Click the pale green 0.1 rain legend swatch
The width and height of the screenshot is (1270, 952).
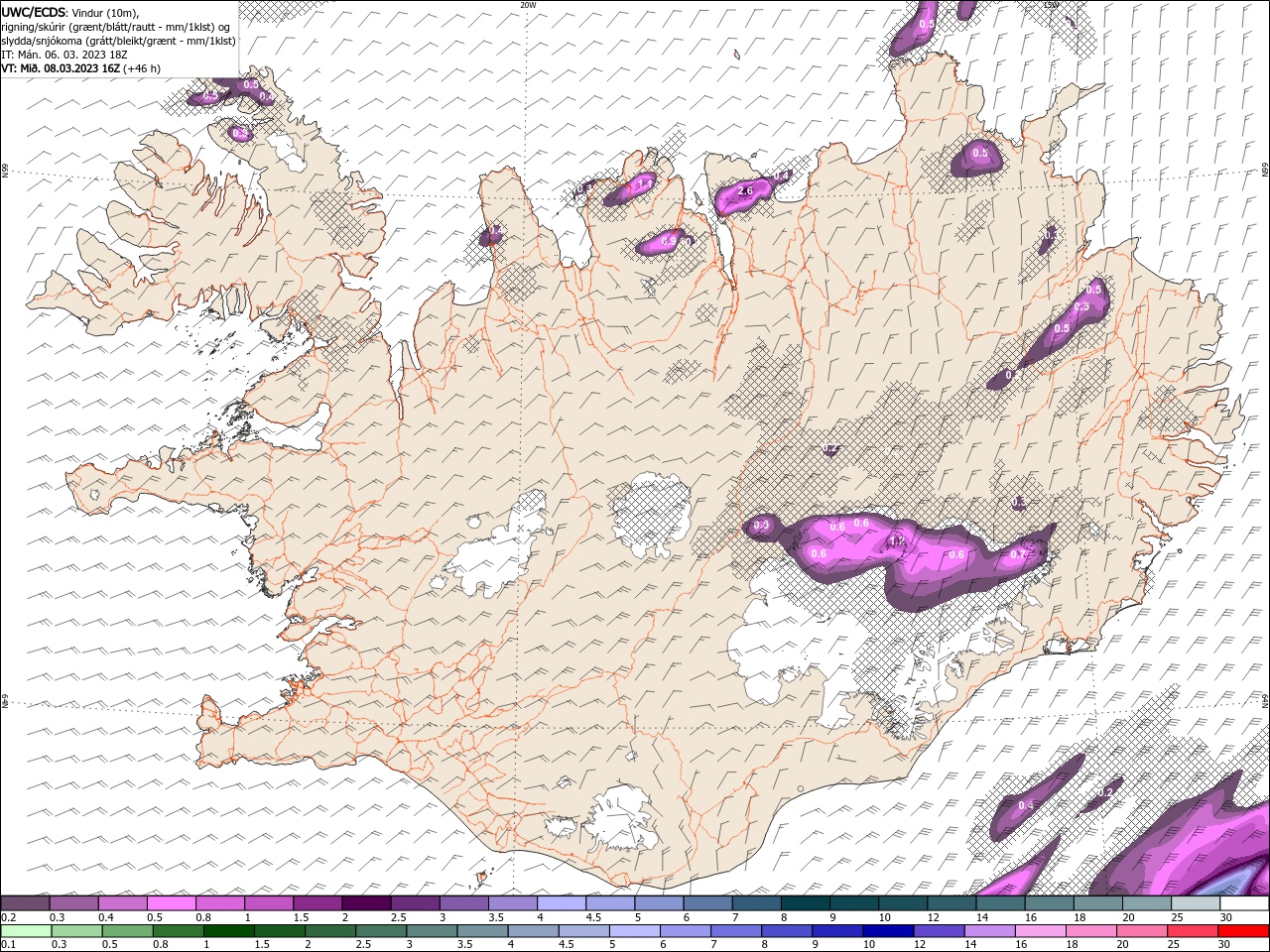point(26,931)
